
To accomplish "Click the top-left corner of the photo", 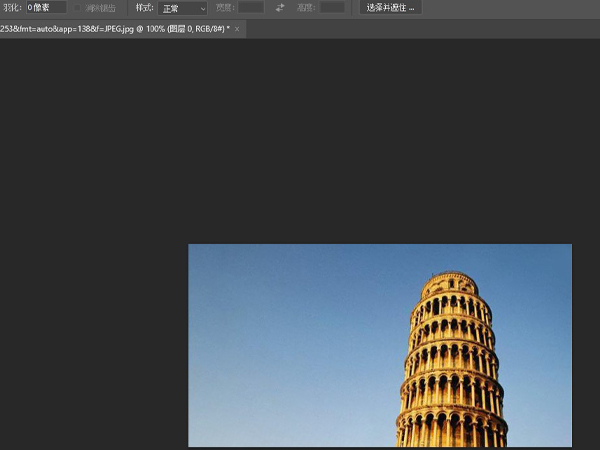I will [191, 247].
